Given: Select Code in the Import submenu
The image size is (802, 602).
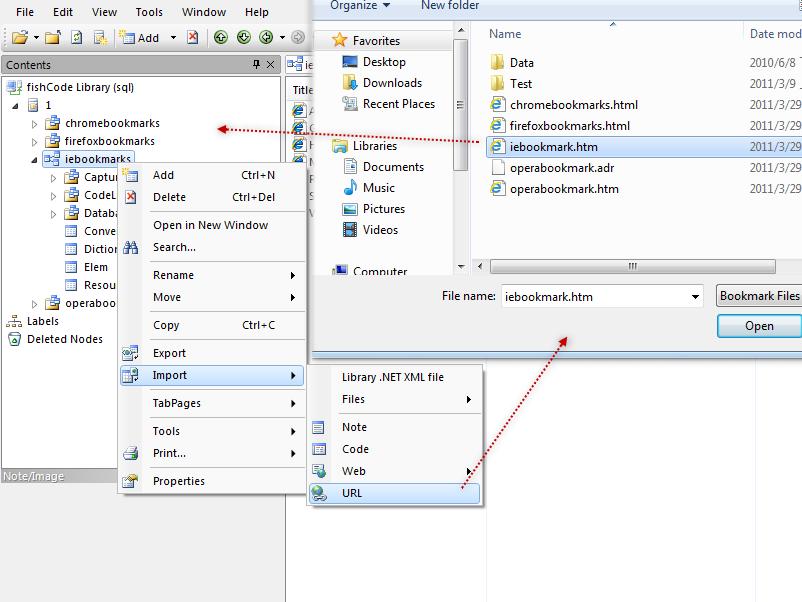Looking at the screenshot, I should (x=395, y=449).
